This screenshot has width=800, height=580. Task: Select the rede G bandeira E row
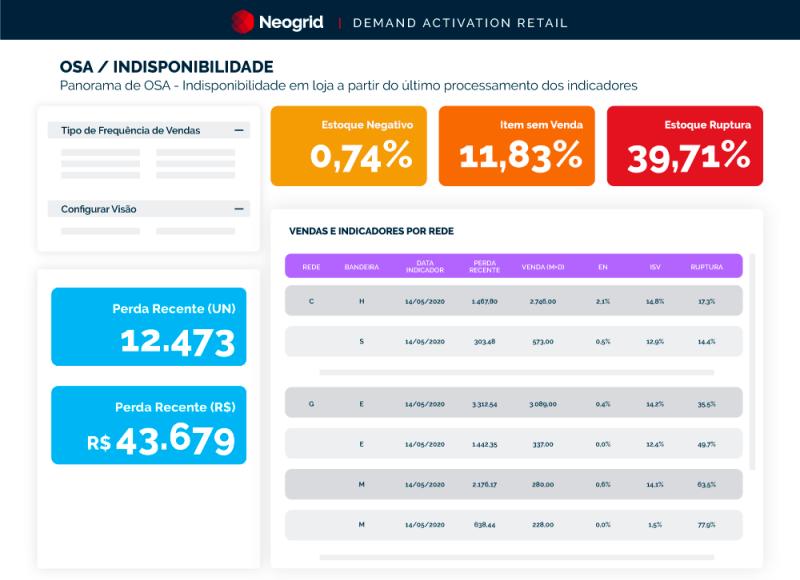[x=513, y=404]
